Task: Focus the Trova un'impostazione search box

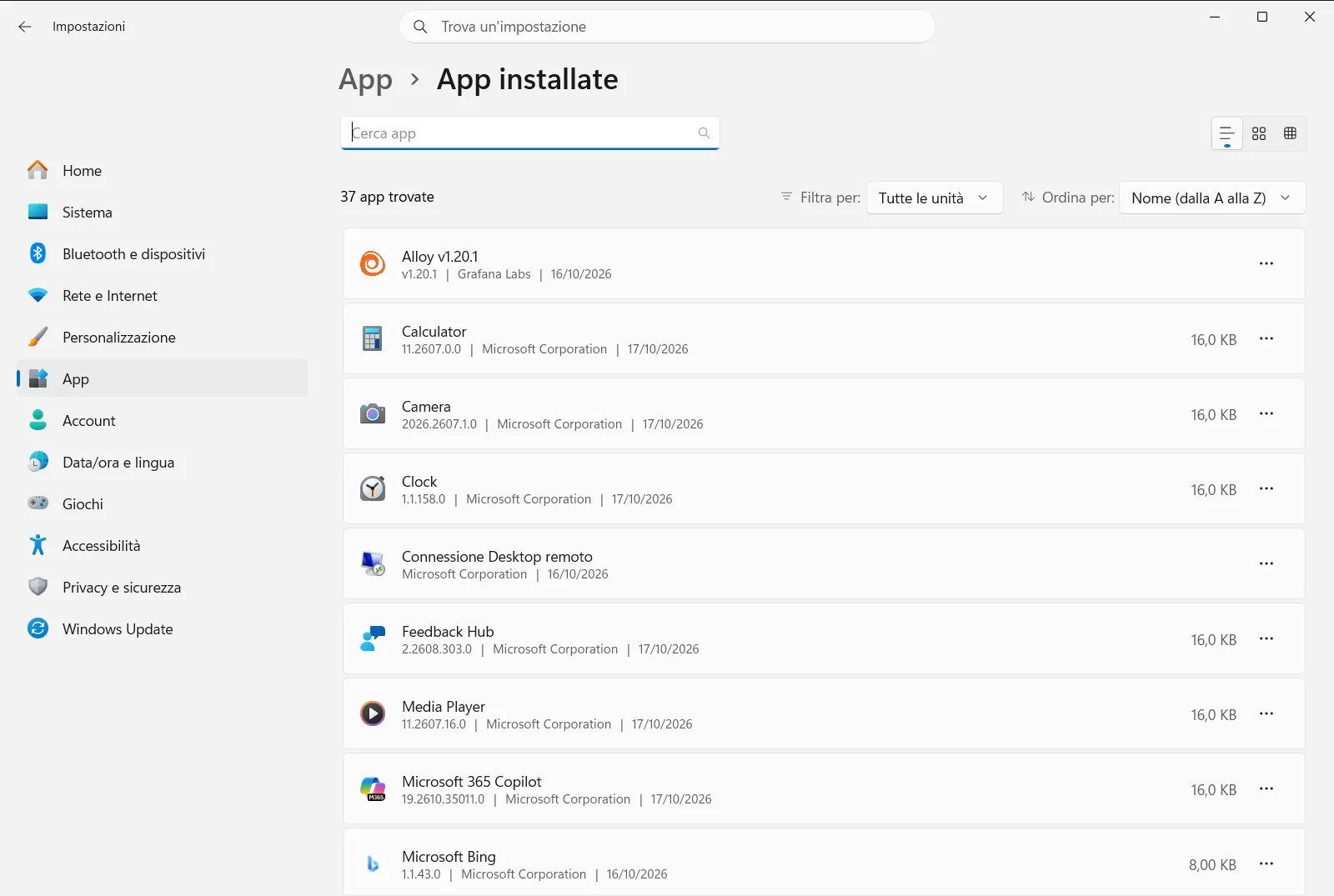Action: 667,27
